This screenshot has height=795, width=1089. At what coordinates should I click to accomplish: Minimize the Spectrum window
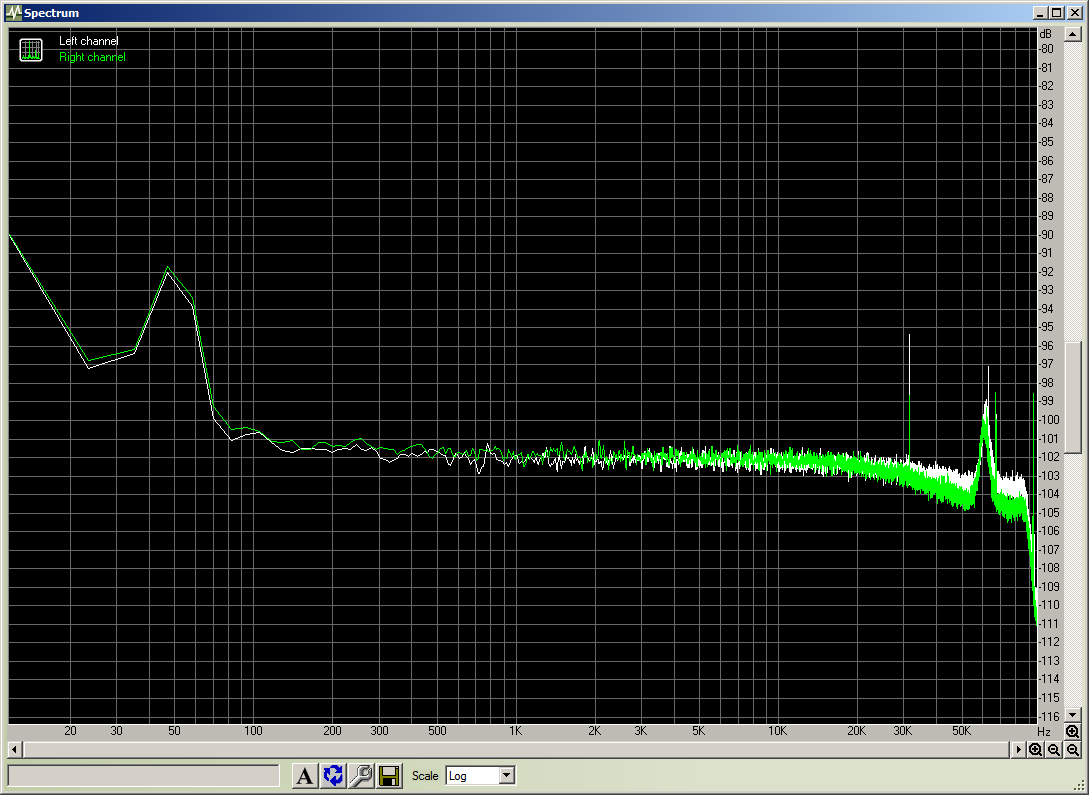(1040, 12)
